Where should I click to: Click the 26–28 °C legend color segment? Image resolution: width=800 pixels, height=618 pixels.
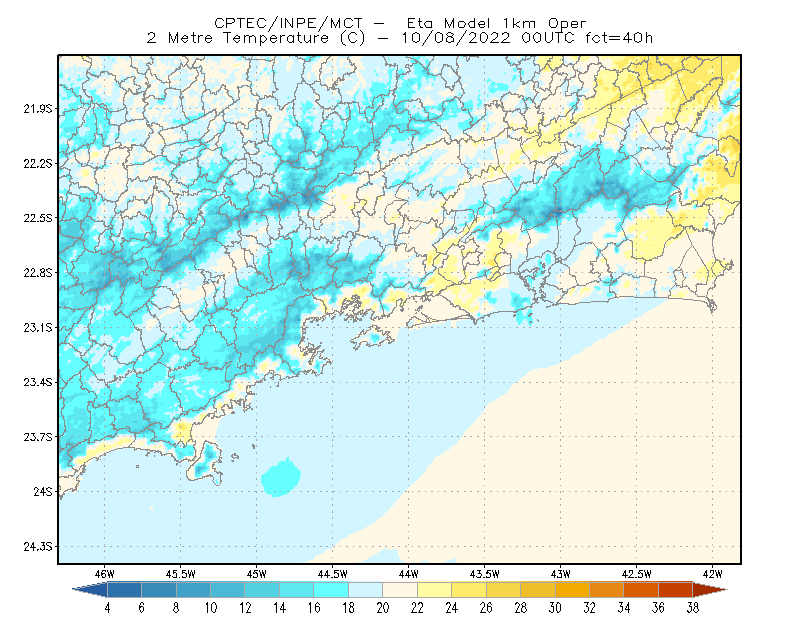[x=503, y=590]
